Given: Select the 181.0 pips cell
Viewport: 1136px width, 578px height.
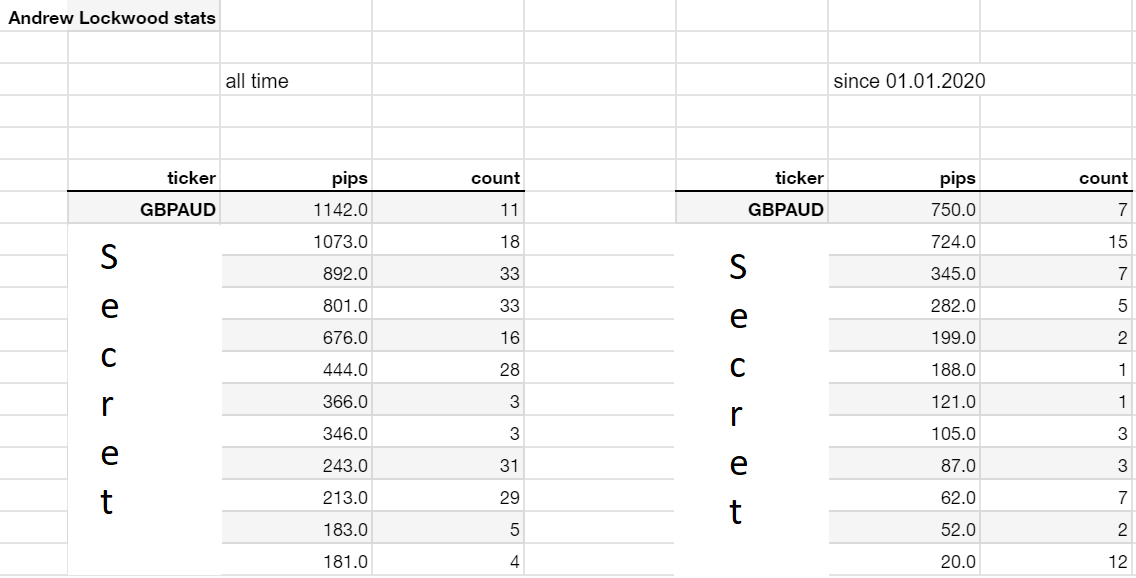Looking at the screenshot, I should [x=296, y=561].
